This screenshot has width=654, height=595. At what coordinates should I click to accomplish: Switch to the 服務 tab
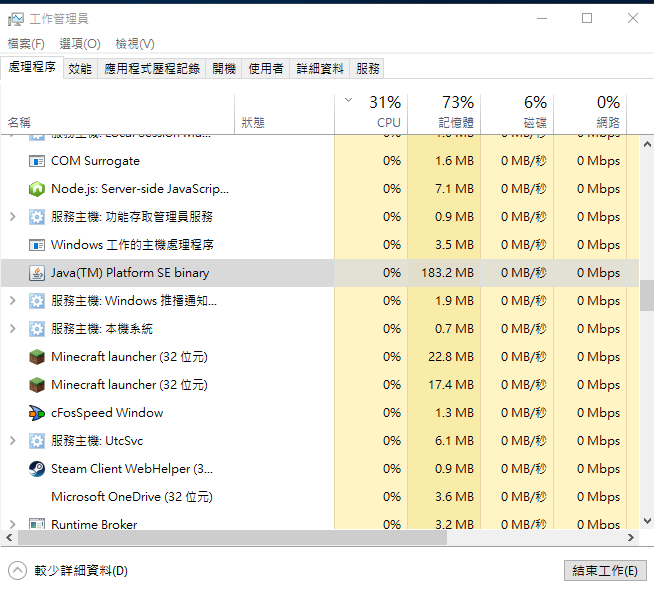pos(367,68)
